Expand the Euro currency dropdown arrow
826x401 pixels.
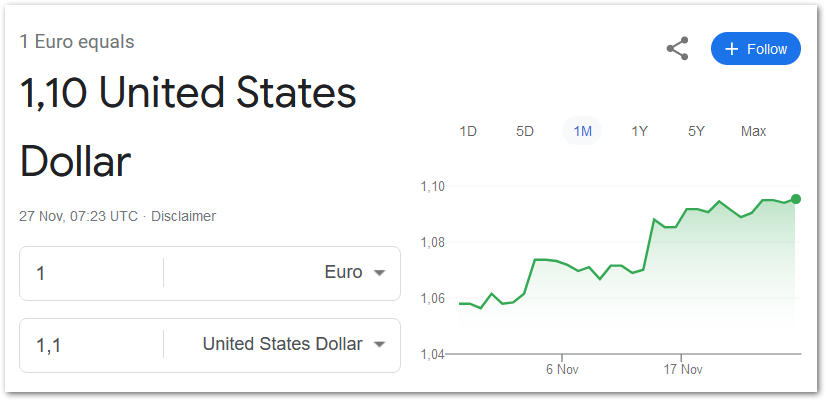379,273
